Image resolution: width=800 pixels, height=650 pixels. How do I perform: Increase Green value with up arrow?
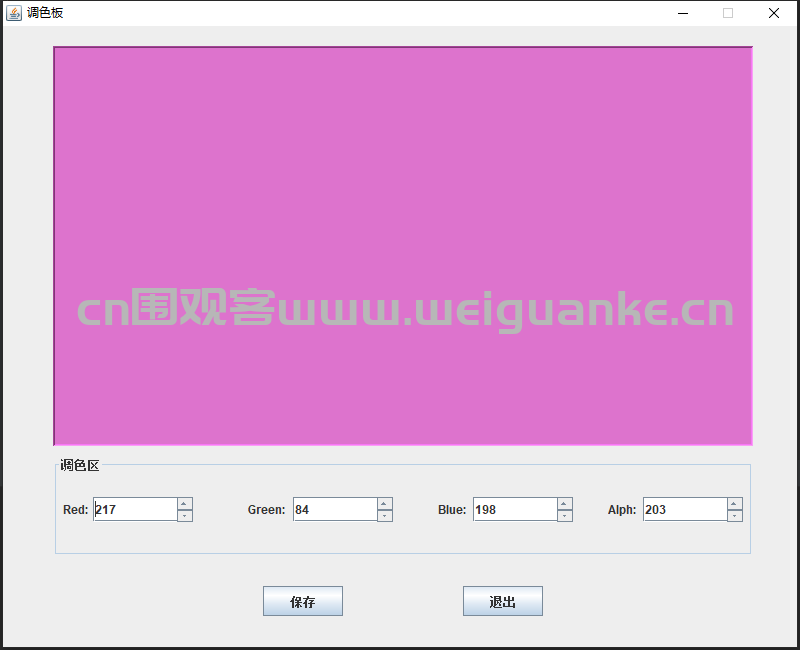(385, 504)
